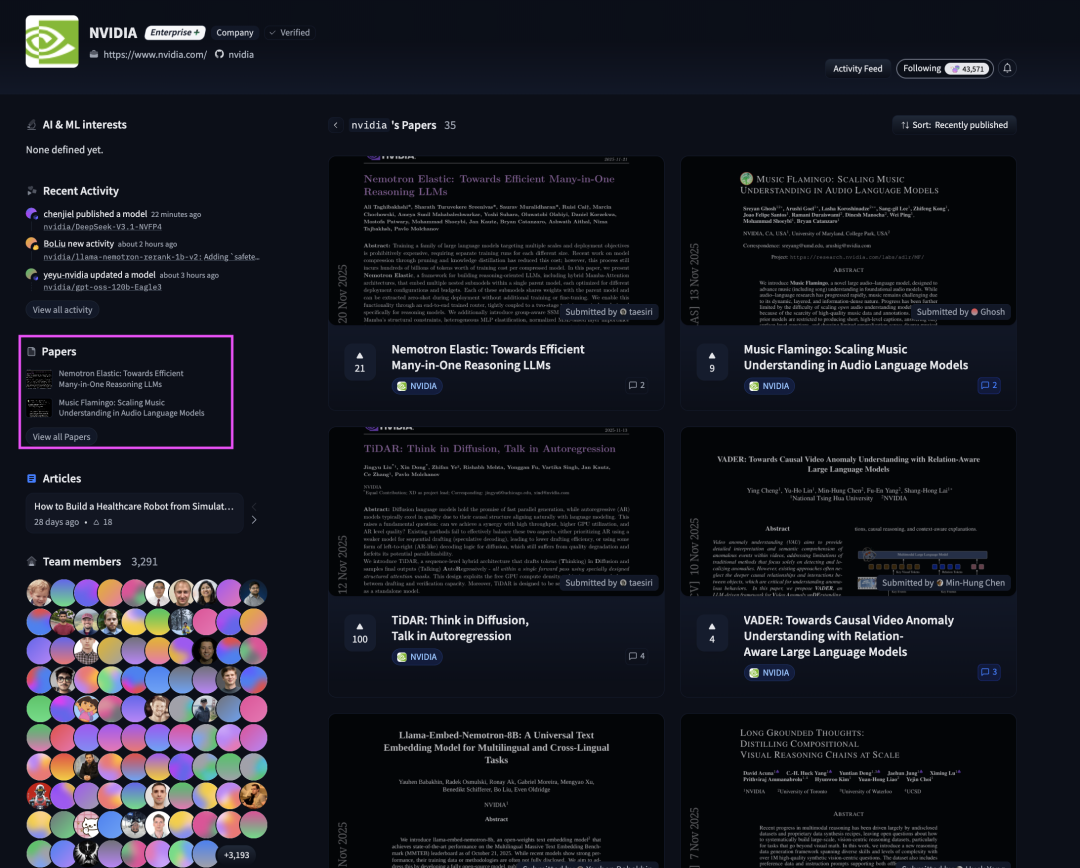Upvote the TiDAR paper
Viewport: 1080px width, 868px height.
tap(359, 632)
